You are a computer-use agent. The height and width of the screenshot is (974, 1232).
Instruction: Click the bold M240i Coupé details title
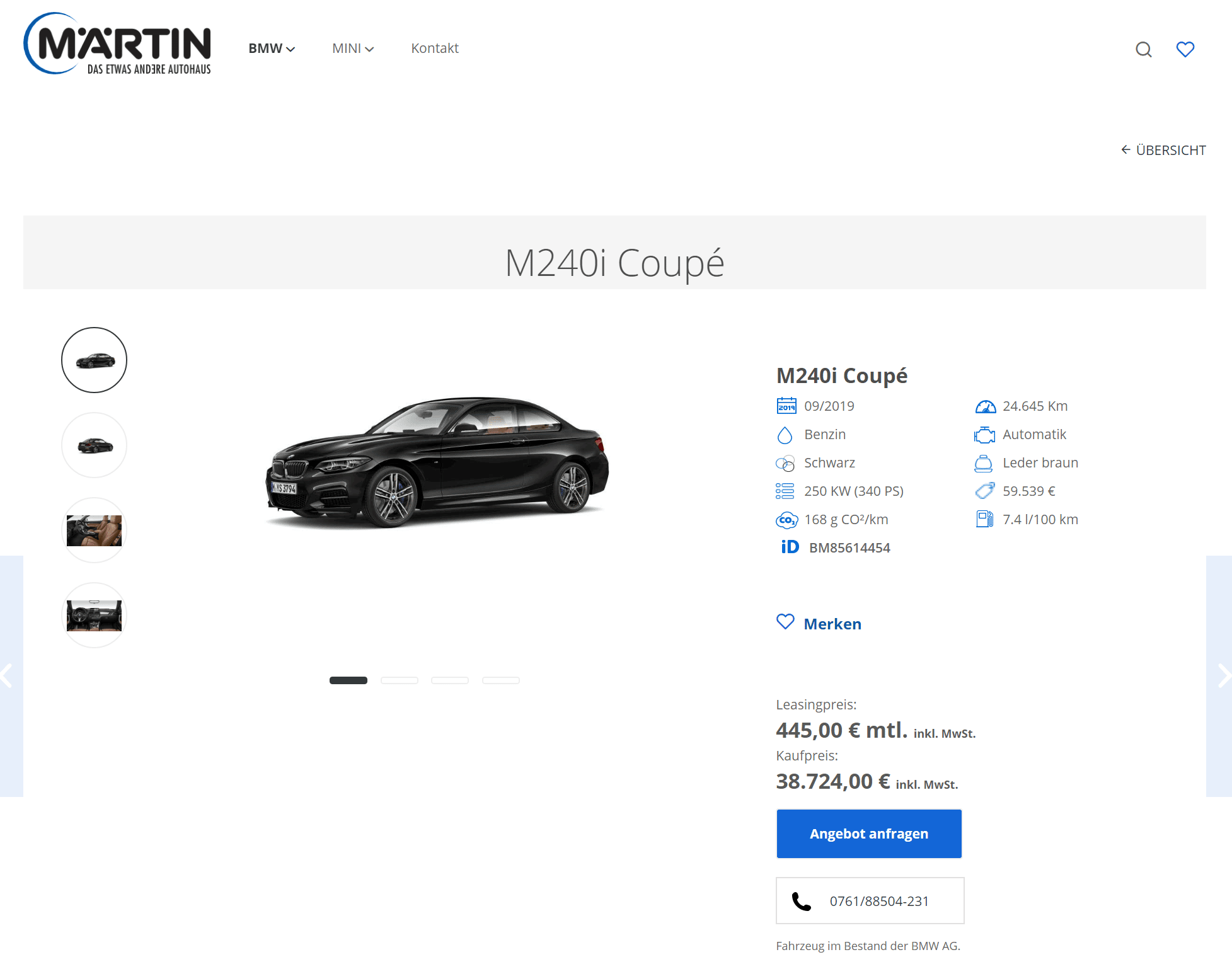[842, 375]
